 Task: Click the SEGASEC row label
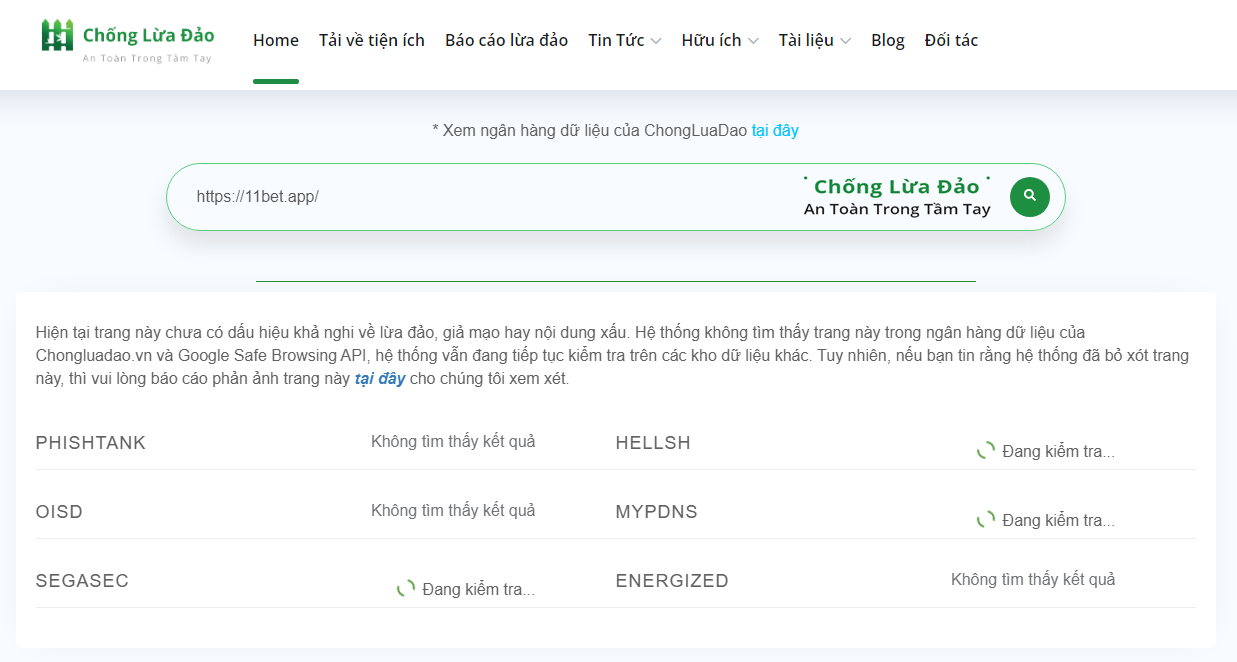coord(82,581)
